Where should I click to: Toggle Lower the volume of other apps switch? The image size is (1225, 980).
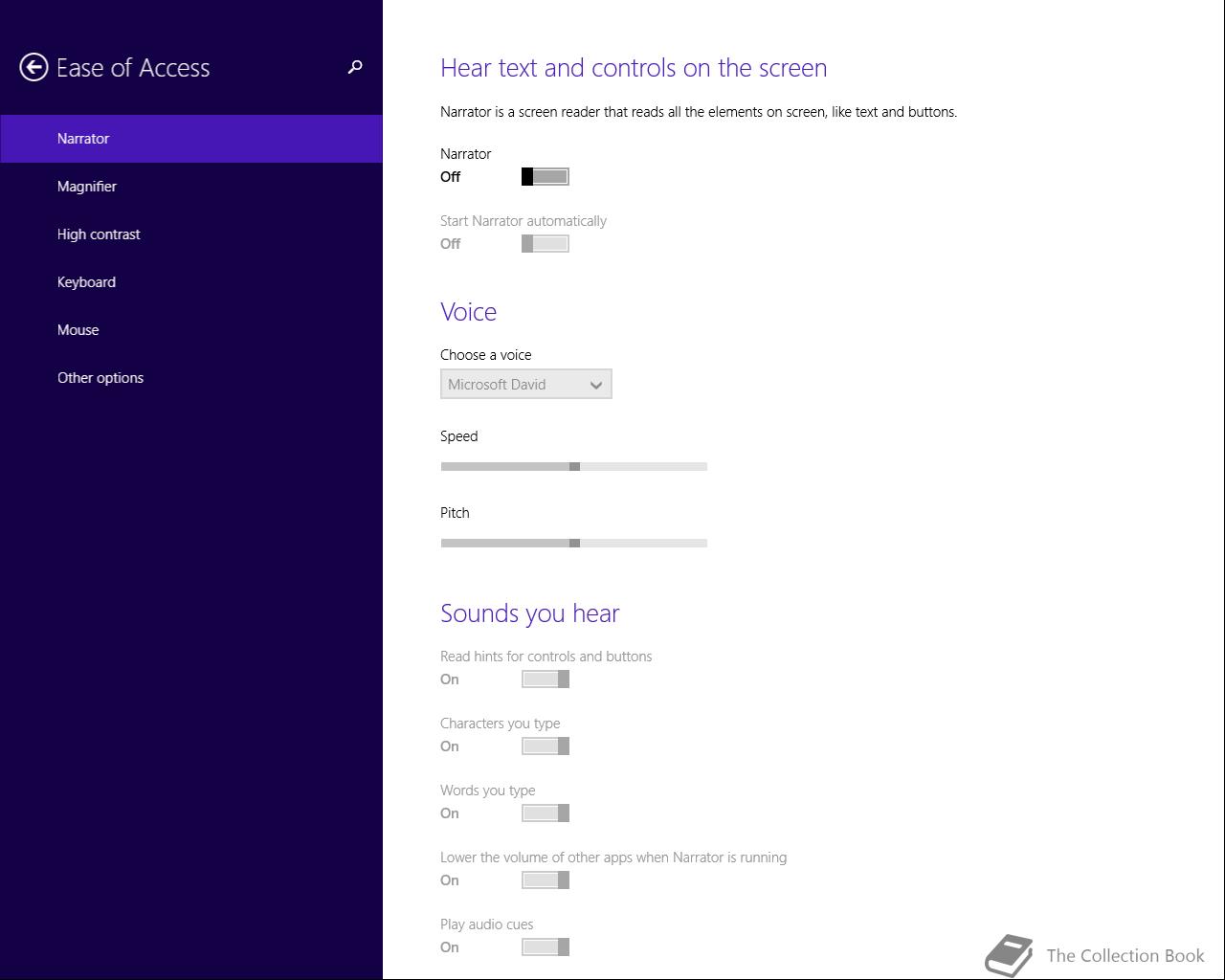[x=546, y=880]
